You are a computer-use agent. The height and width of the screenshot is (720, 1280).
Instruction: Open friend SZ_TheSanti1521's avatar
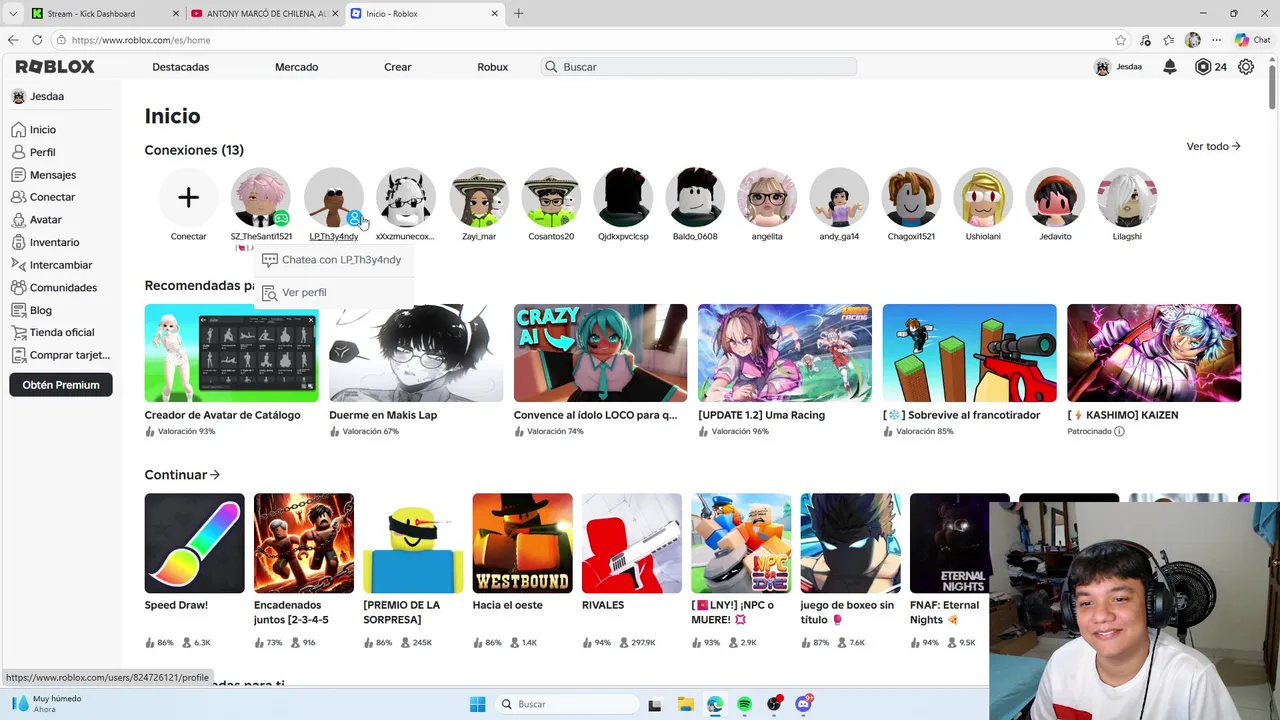pos(260,197)
